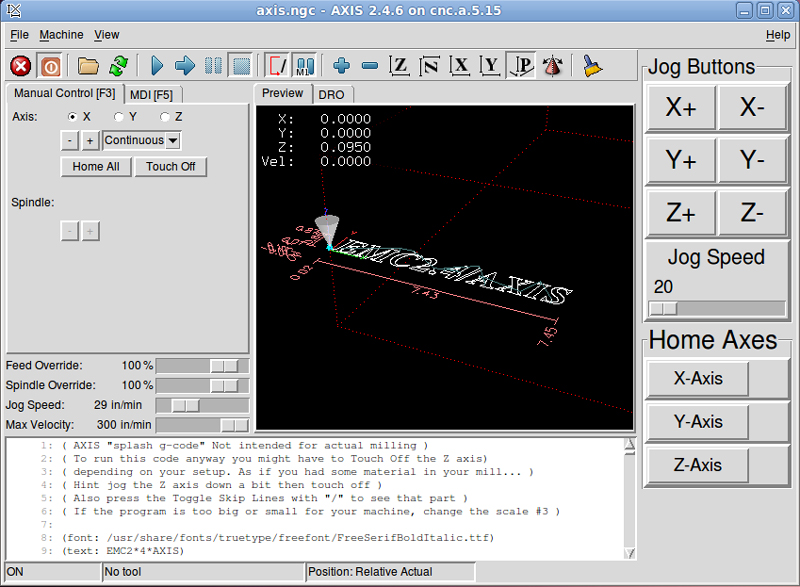Switch to the DRO tab
800x587 pixels.
coord(330,94)
